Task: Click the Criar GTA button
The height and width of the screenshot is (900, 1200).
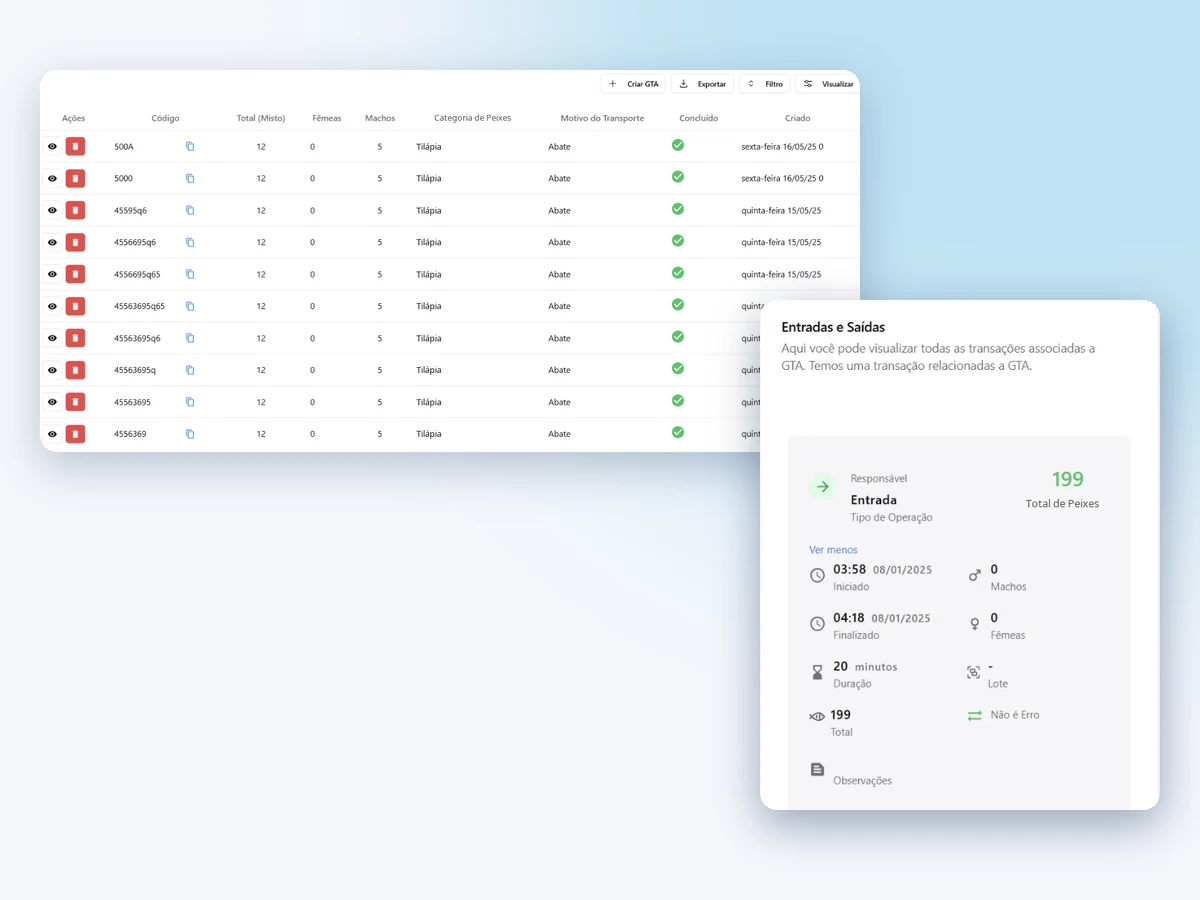Action: click(x=633, y=84)
